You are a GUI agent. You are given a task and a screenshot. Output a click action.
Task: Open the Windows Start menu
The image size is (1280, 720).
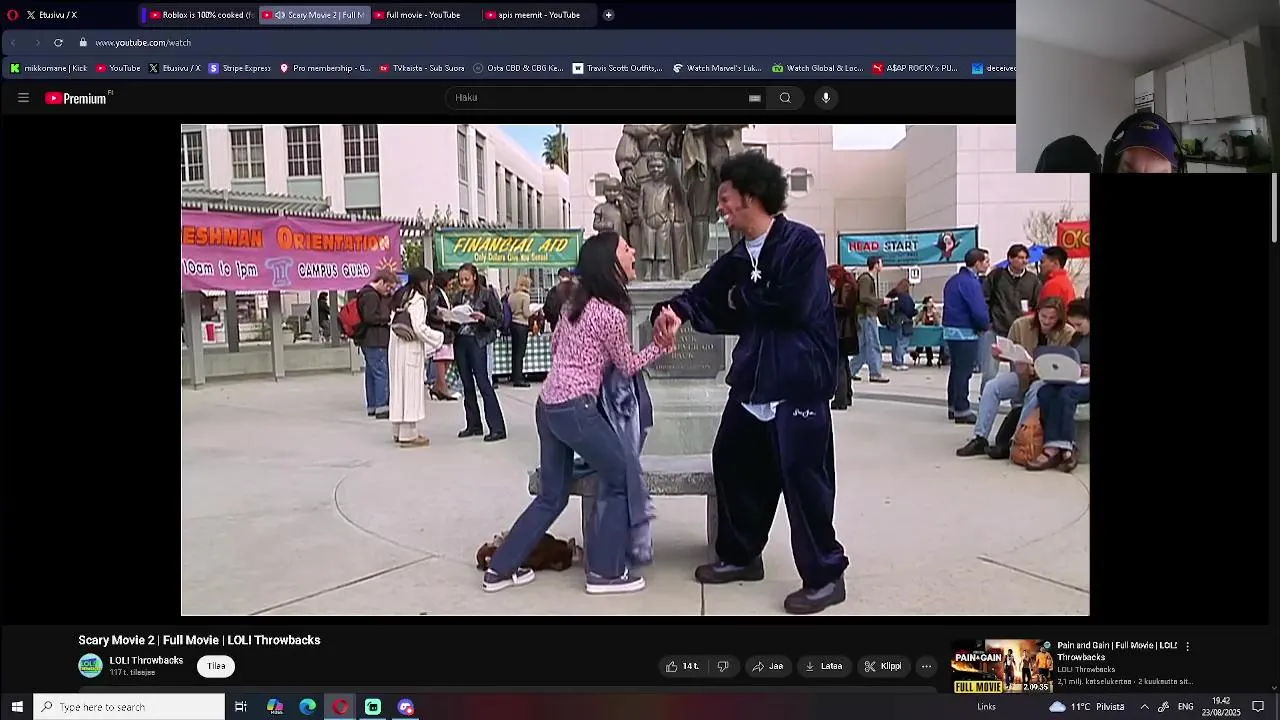pyautogui.click(x=16, y=707)
